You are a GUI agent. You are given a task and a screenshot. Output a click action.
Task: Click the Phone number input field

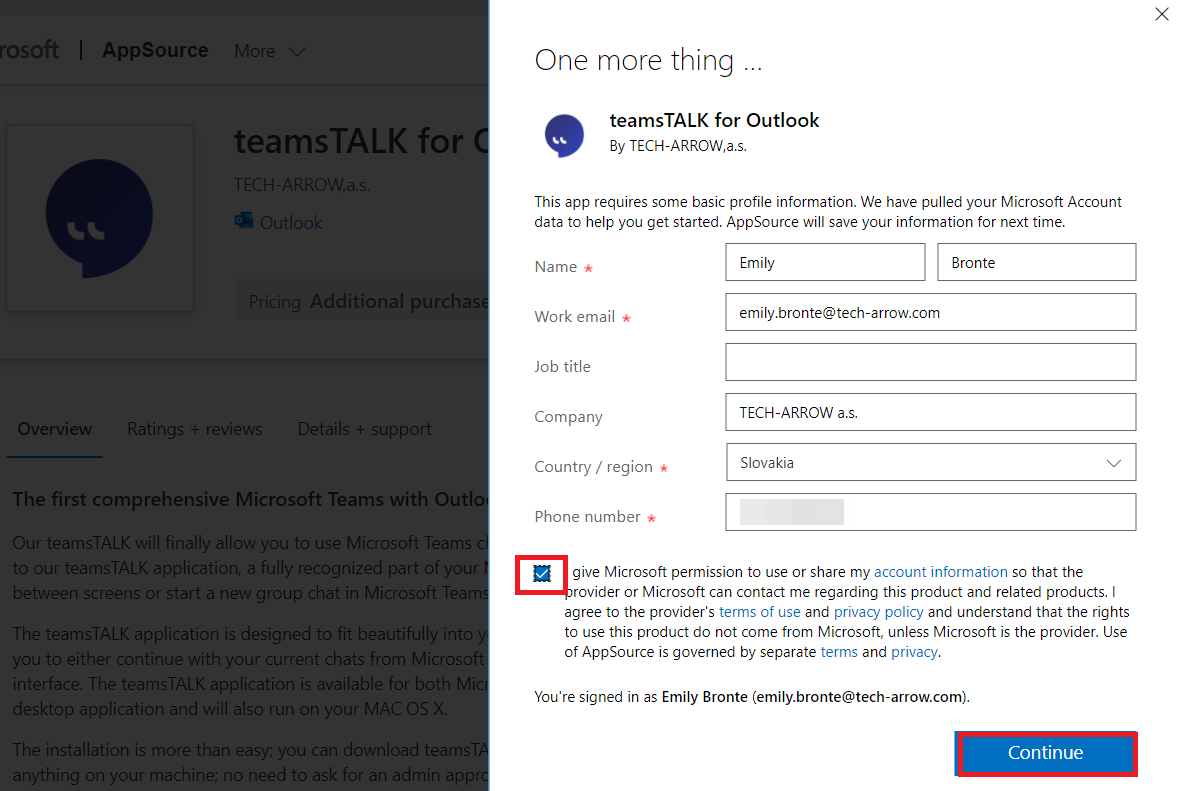click(x=931, y=512)
